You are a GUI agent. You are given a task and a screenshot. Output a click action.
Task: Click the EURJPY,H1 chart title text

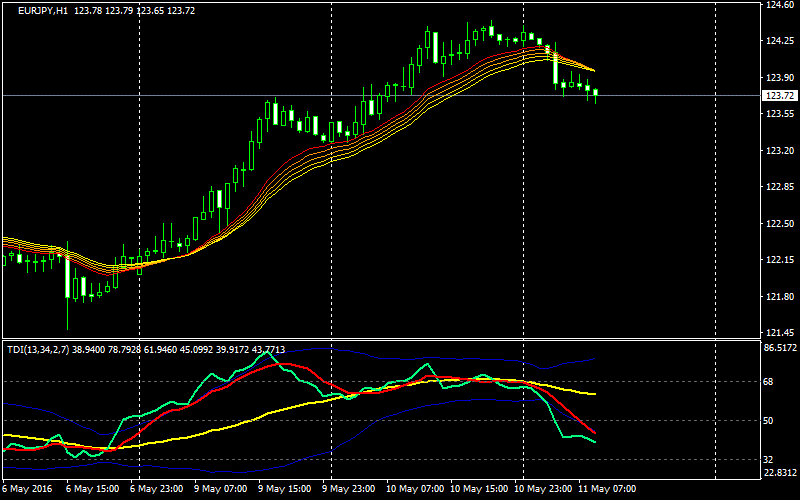click(x=48, y=10)
